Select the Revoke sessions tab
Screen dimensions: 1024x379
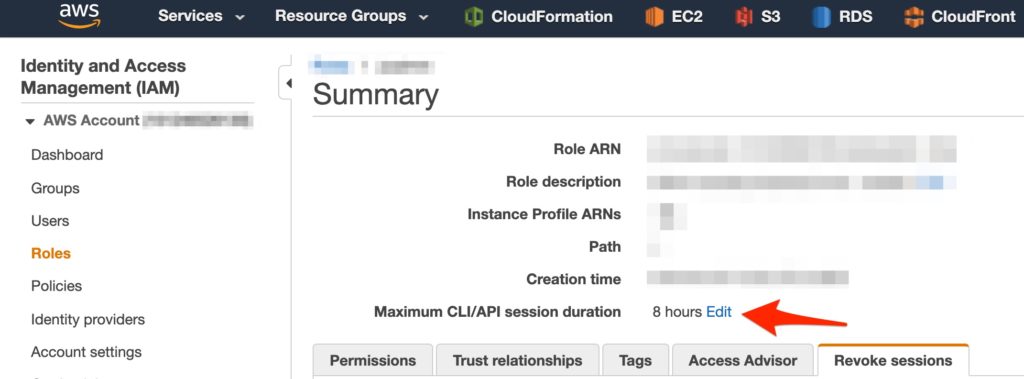(x=893, y=361)
